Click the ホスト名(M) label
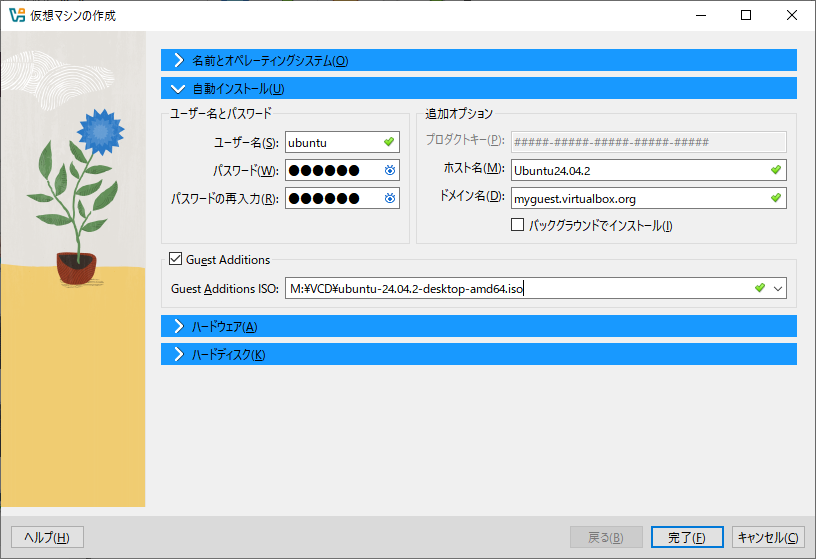 pos(474,168)
